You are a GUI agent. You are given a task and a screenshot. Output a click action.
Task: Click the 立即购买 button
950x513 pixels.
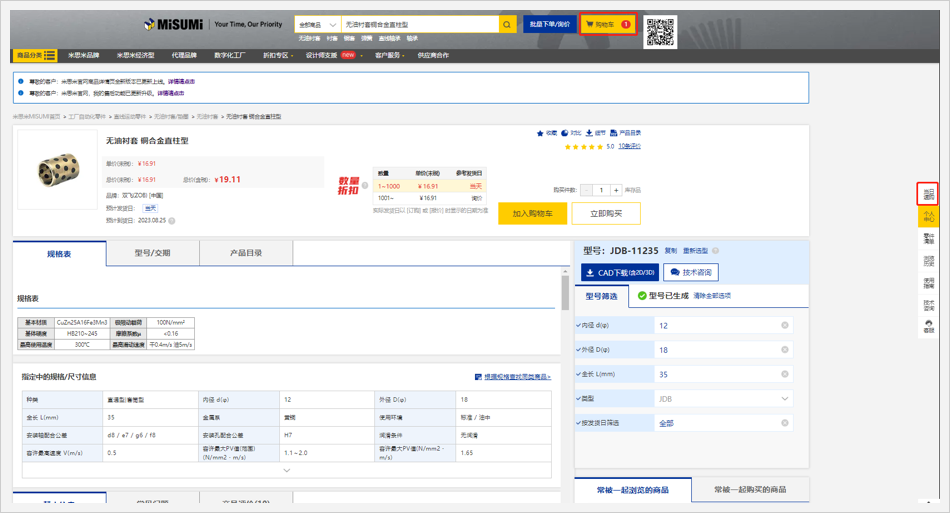point(606,213)
